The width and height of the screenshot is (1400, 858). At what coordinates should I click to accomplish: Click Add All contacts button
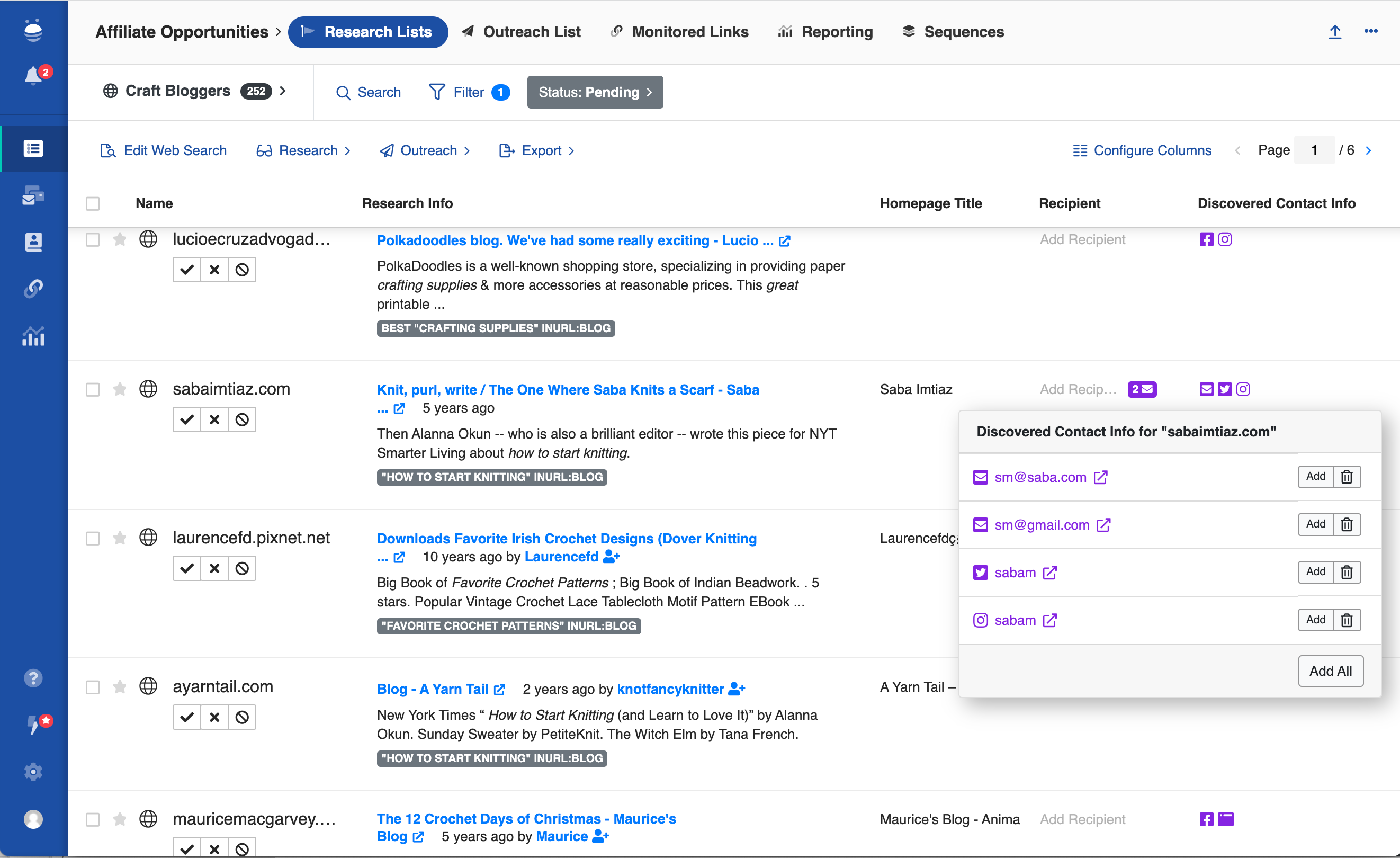(1330, 671)
